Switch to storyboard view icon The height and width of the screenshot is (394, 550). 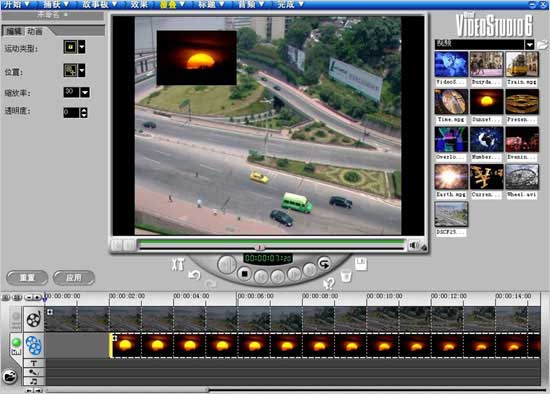click(x=6, y=298)
